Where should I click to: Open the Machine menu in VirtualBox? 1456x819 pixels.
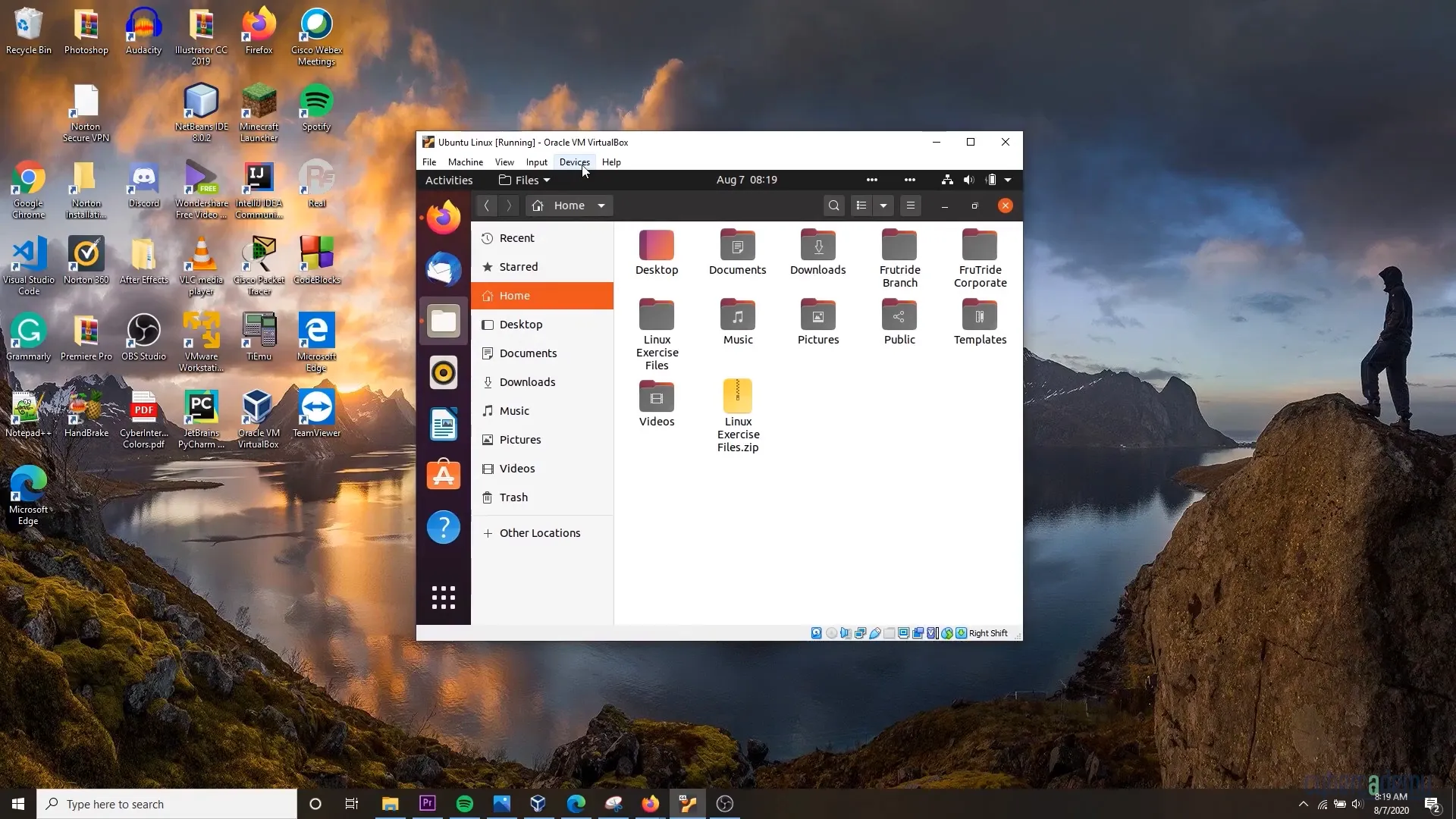click(465, 162)
